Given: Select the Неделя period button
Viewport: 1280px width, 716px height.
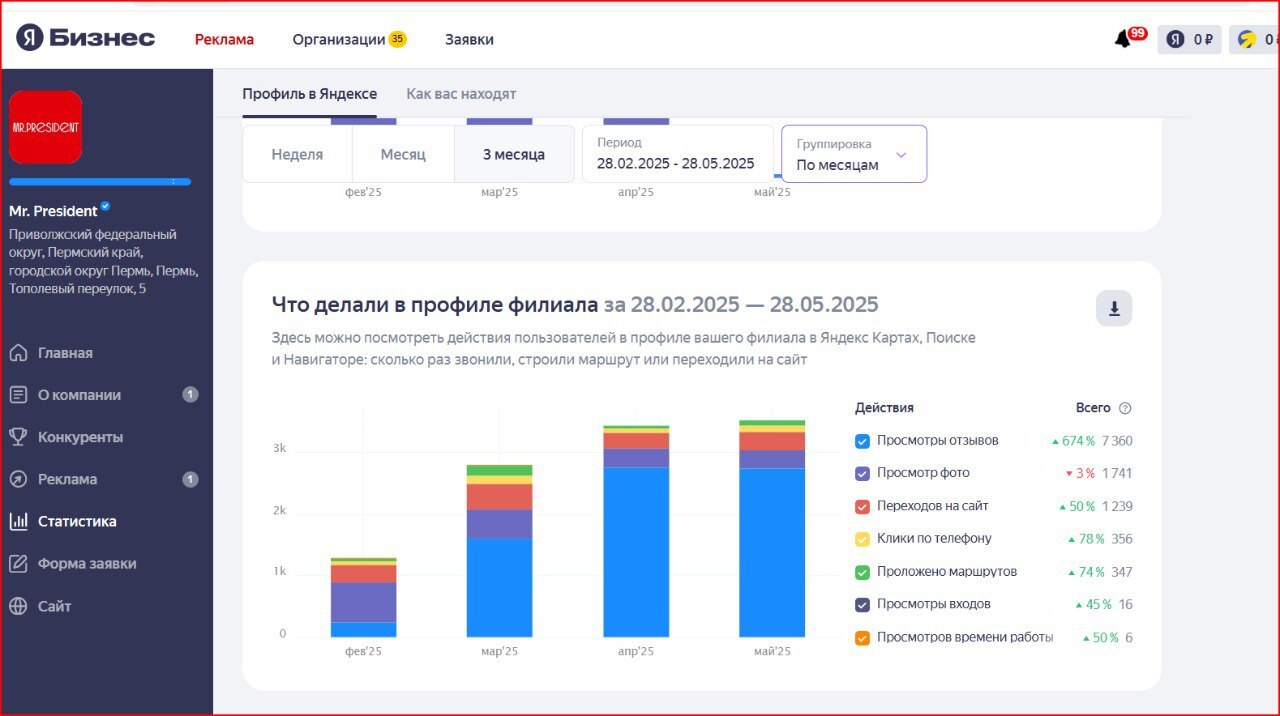Looking at the screenshot, I should [x=297, y=154].
